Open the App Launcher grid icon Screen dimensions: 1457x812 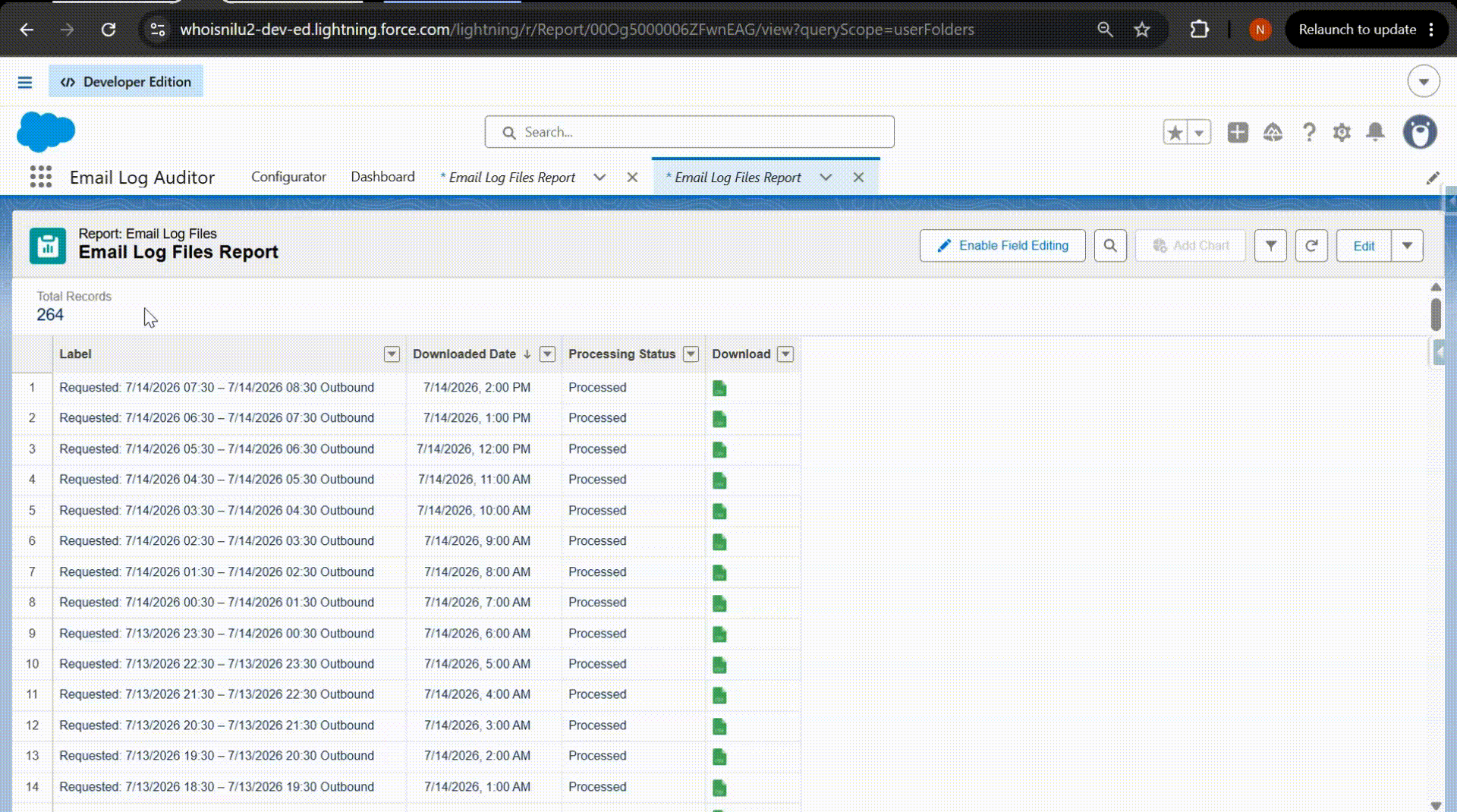click(x=41, y=177)
